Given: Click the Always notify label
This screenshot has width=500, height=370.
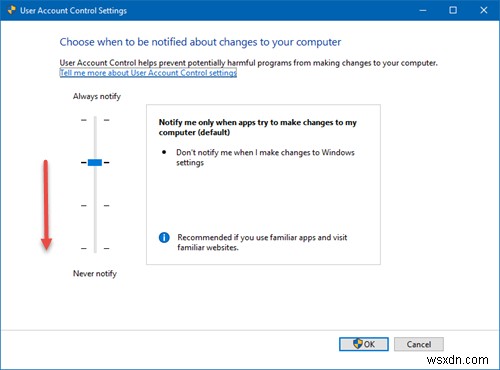Looking at the screenshot, I should pos(97,96).
